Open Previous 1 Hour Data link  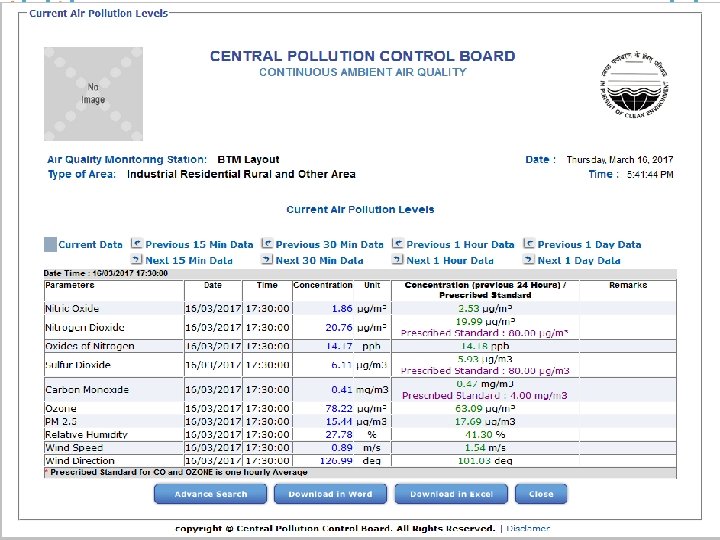[x=460, y=245]
